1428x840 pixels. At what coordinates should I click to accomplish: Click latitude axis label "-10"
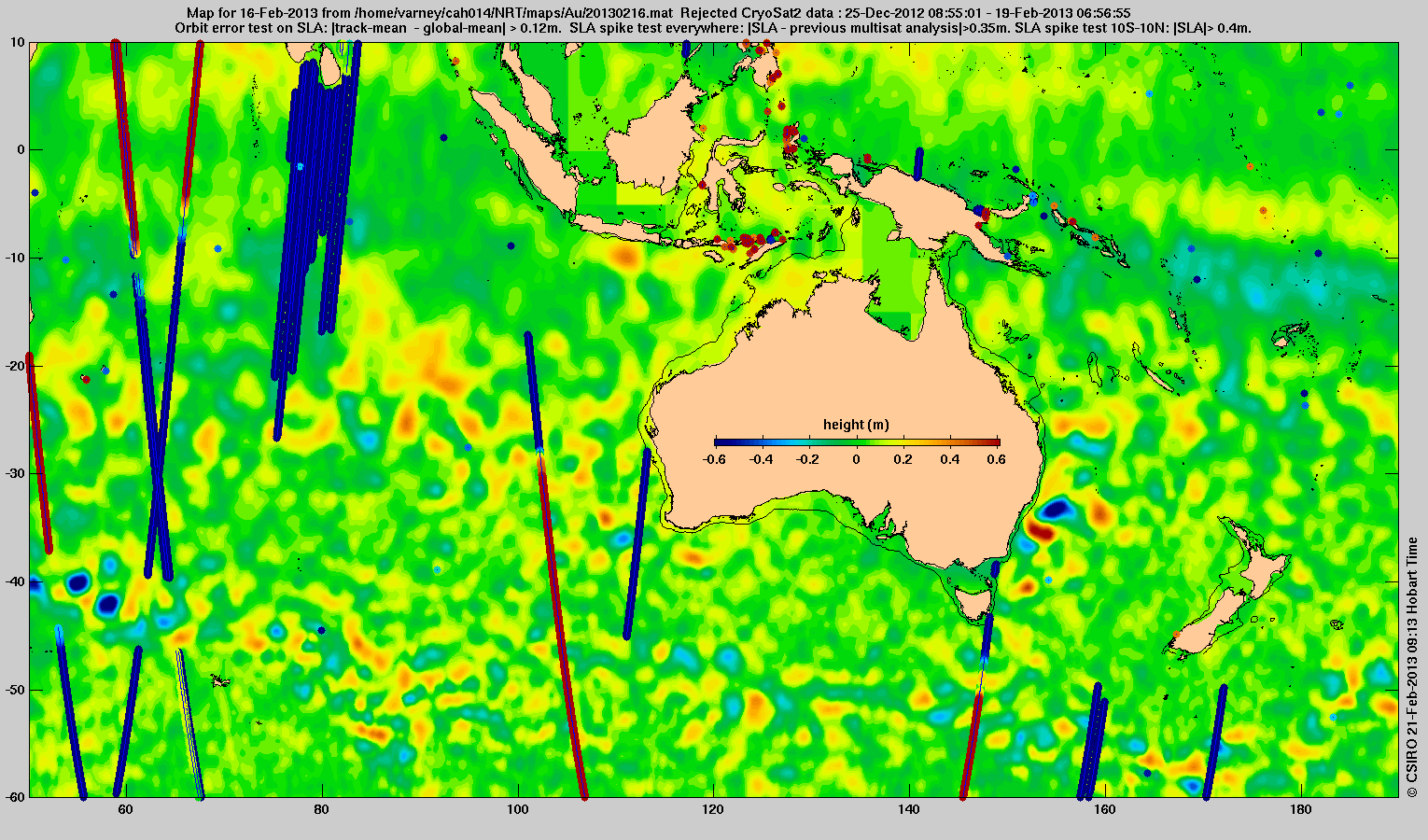point(16,258)
